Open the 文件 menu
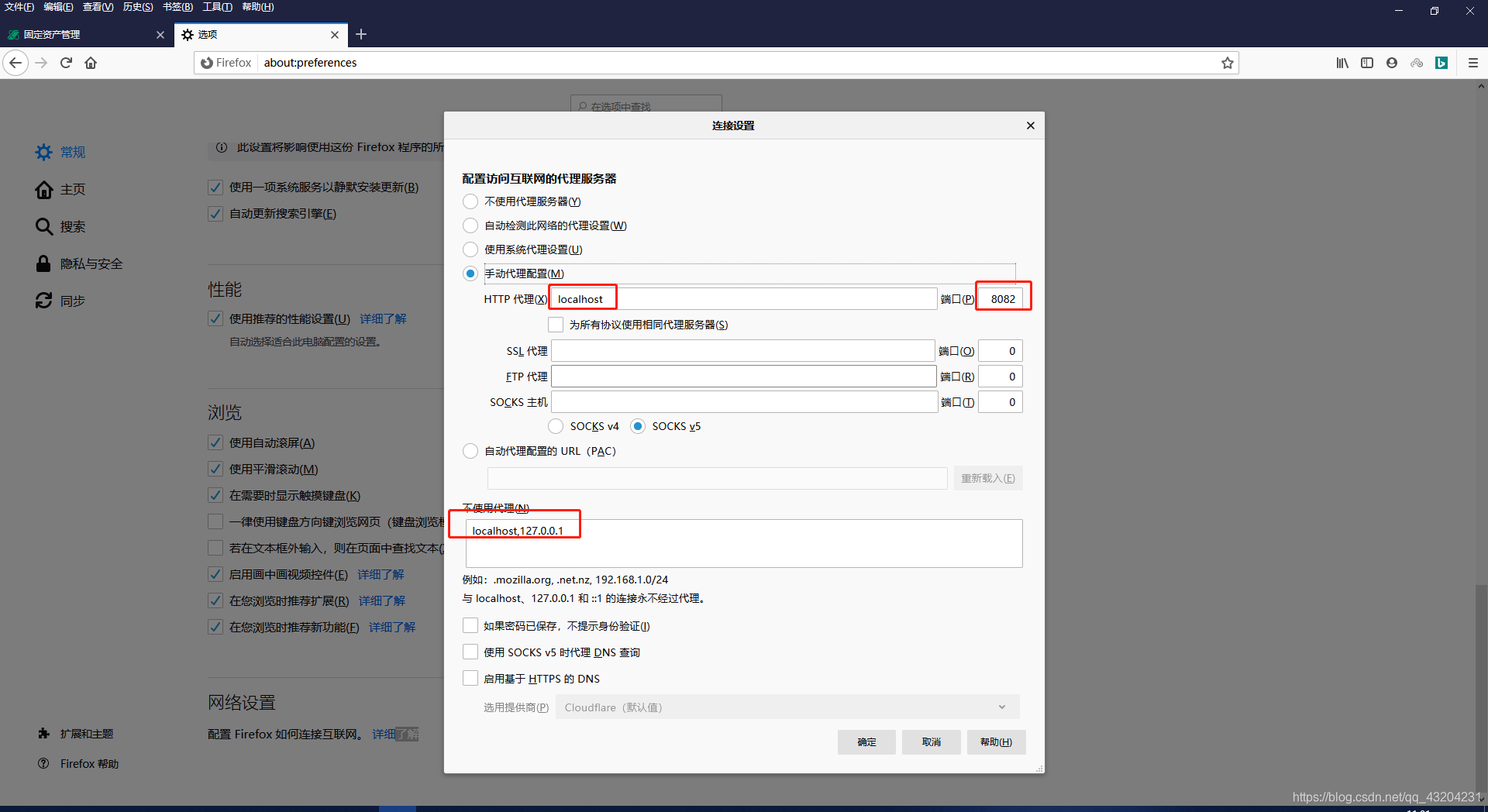 tap(19, 7)
